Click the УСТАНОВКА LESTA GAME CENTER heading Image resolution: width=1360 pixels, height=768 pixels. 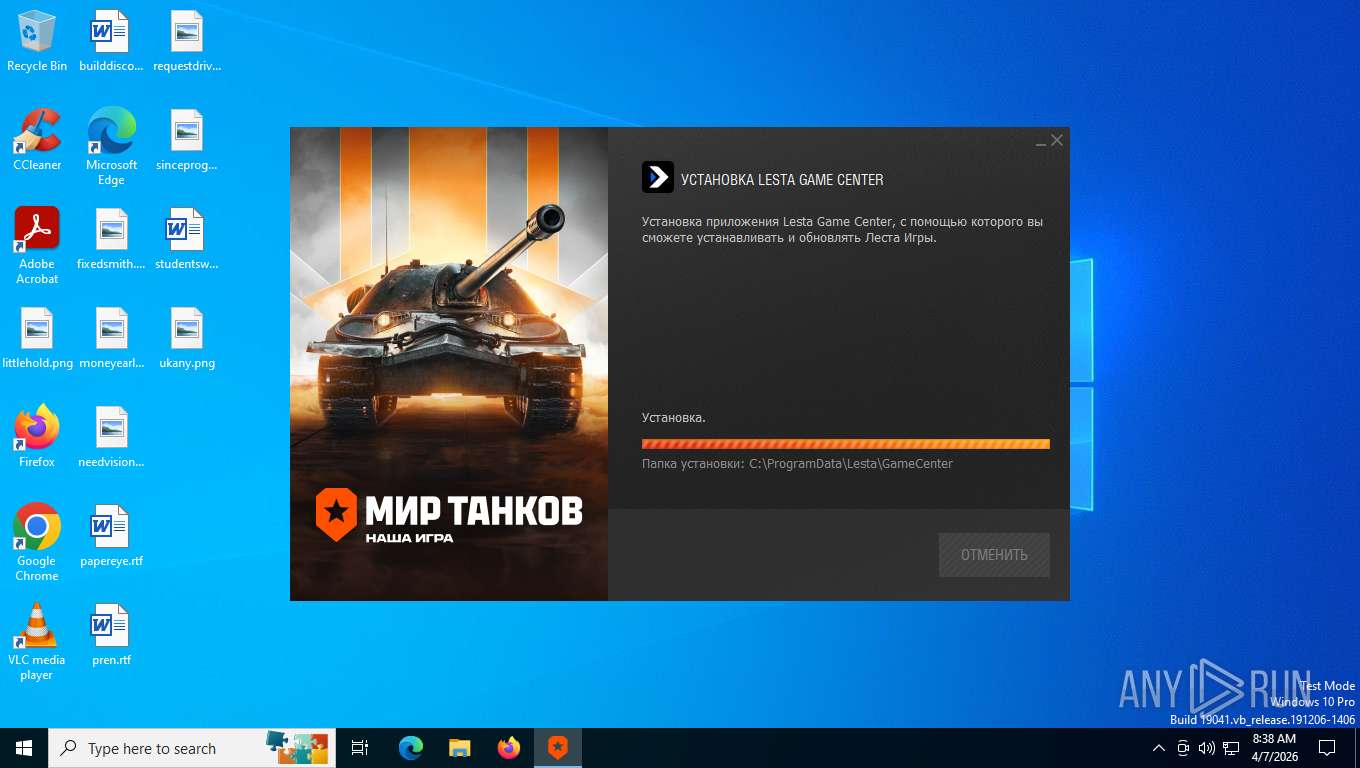click(x=782, y=180)
